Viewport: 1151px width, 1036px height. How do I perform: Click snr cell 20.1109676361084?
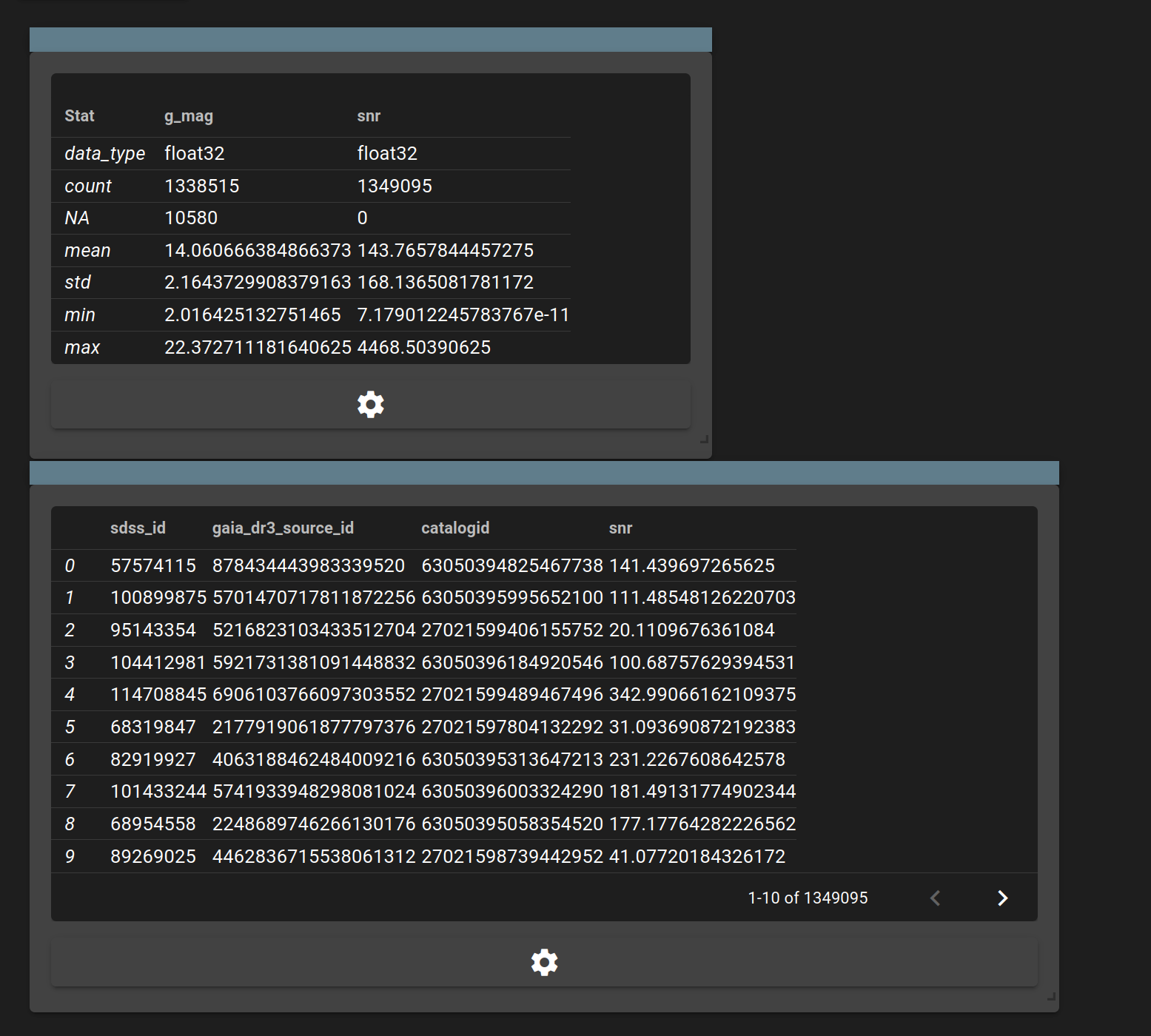coord(692,630)
